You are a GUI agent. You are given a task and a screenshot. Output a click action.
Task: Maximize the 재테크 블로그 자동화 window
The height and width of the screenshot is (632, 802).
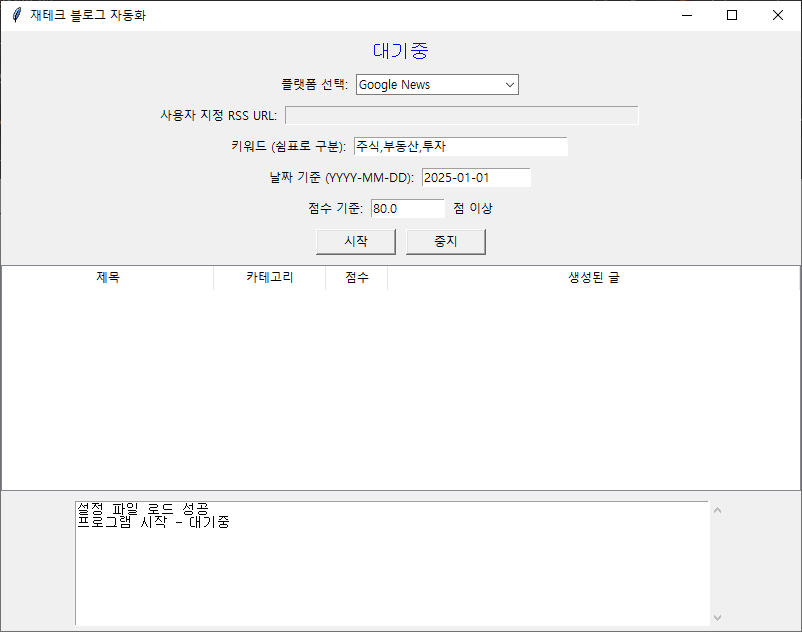pyautogui.click(x=732, y=15)
